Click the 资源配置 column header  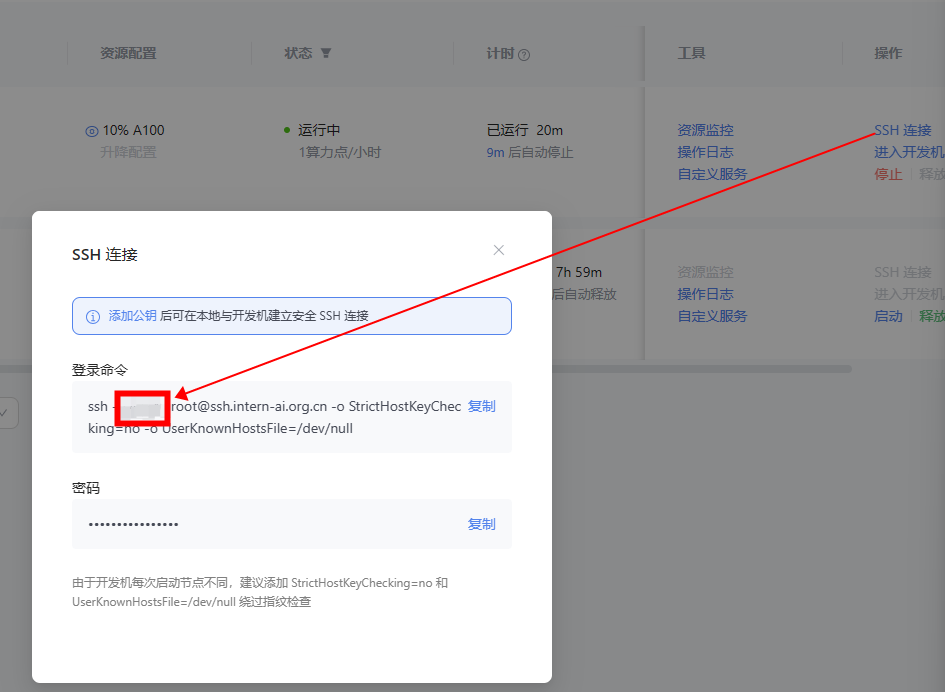pos(128,53)
